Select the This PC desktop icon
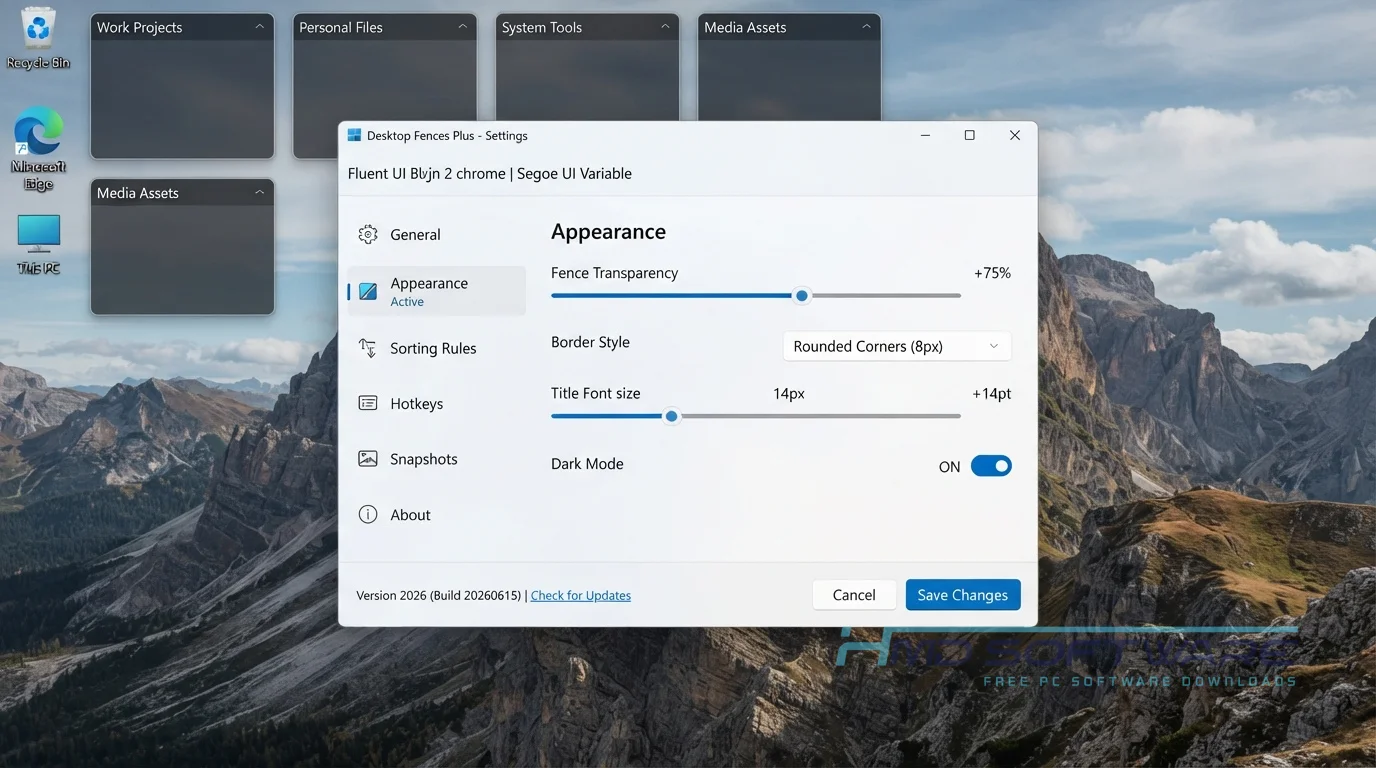 point(39,244)
